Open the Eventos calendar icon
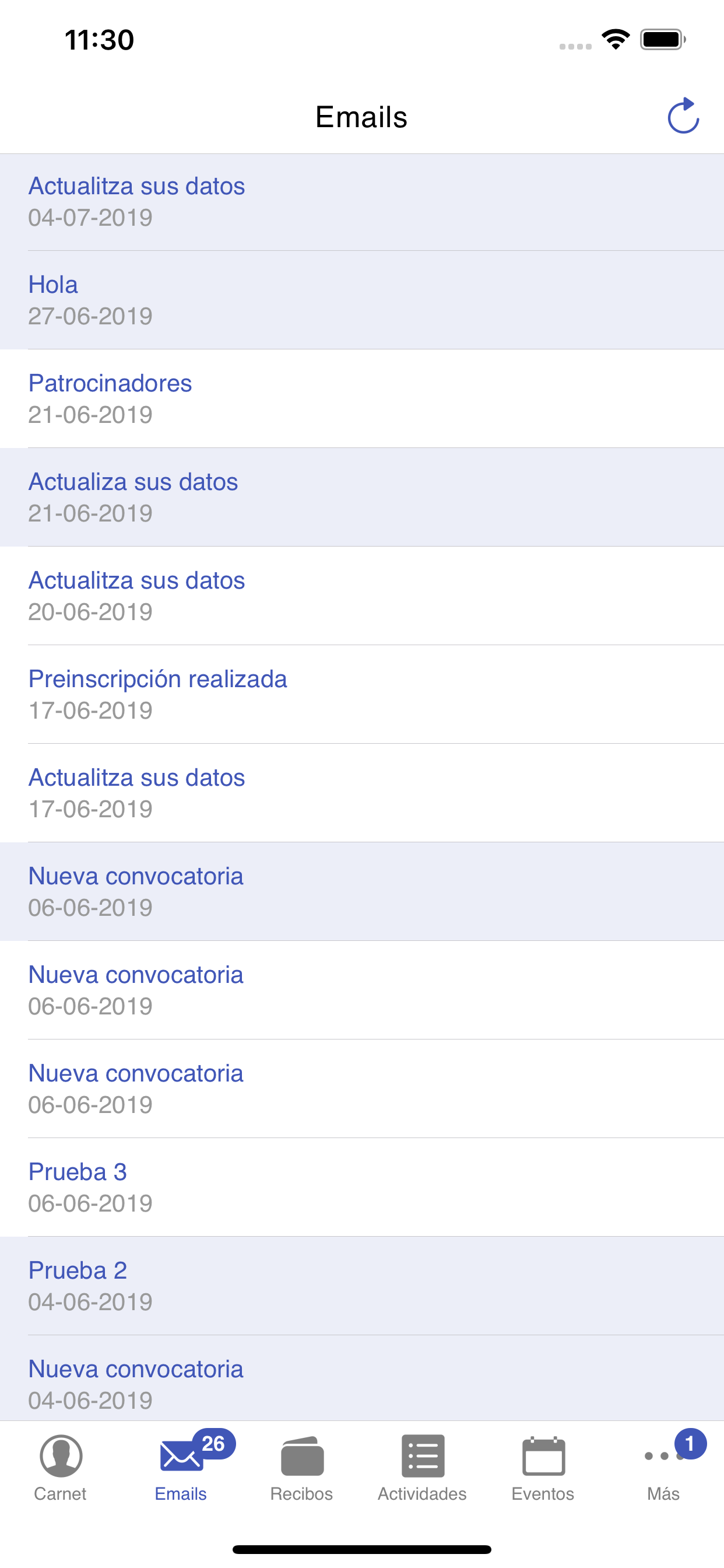This screenshot has height=1568, width=724. point(543,1455)
